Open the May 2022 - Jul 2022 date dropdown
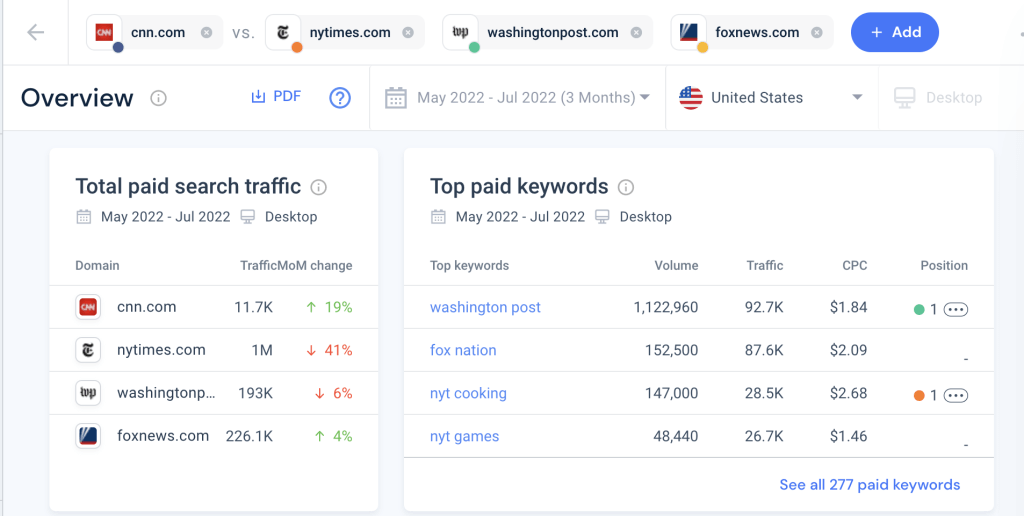 click(x=518, y=98)
